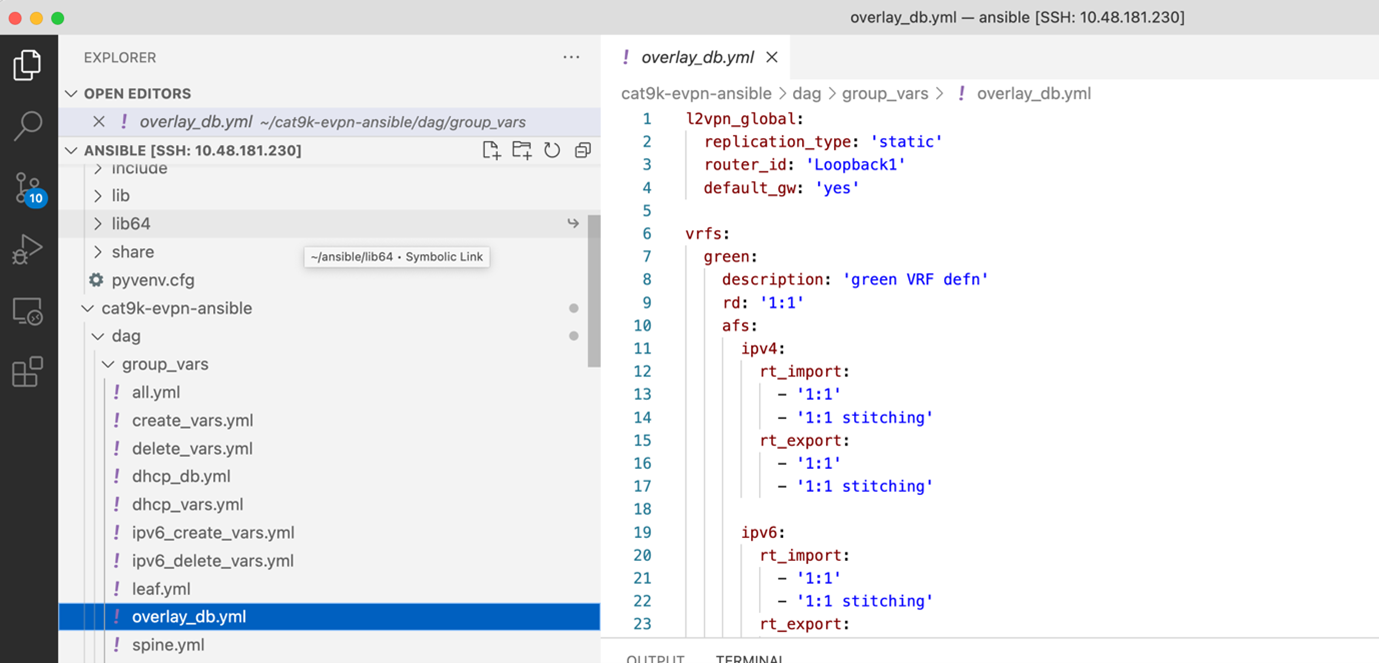Collapse the Open Editors section

pyautogui.click(x=71, y=94)
